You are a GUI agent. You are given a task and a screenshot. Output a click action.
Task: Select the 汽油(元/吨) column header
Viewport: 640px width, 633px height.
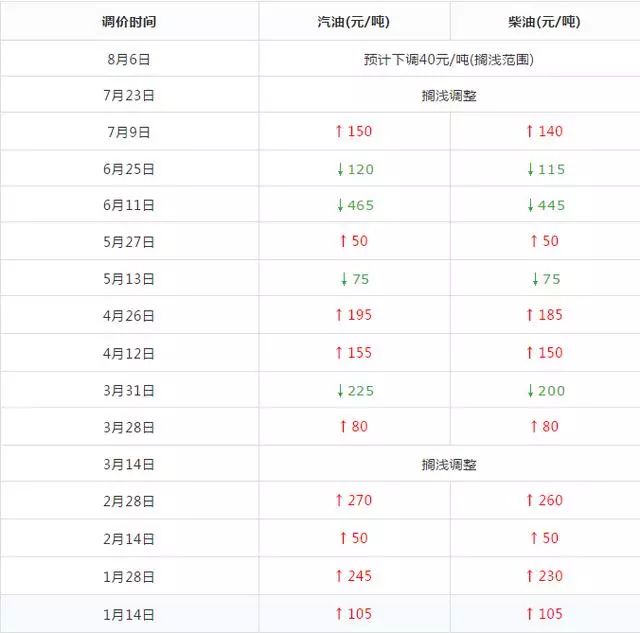[354, 21]
